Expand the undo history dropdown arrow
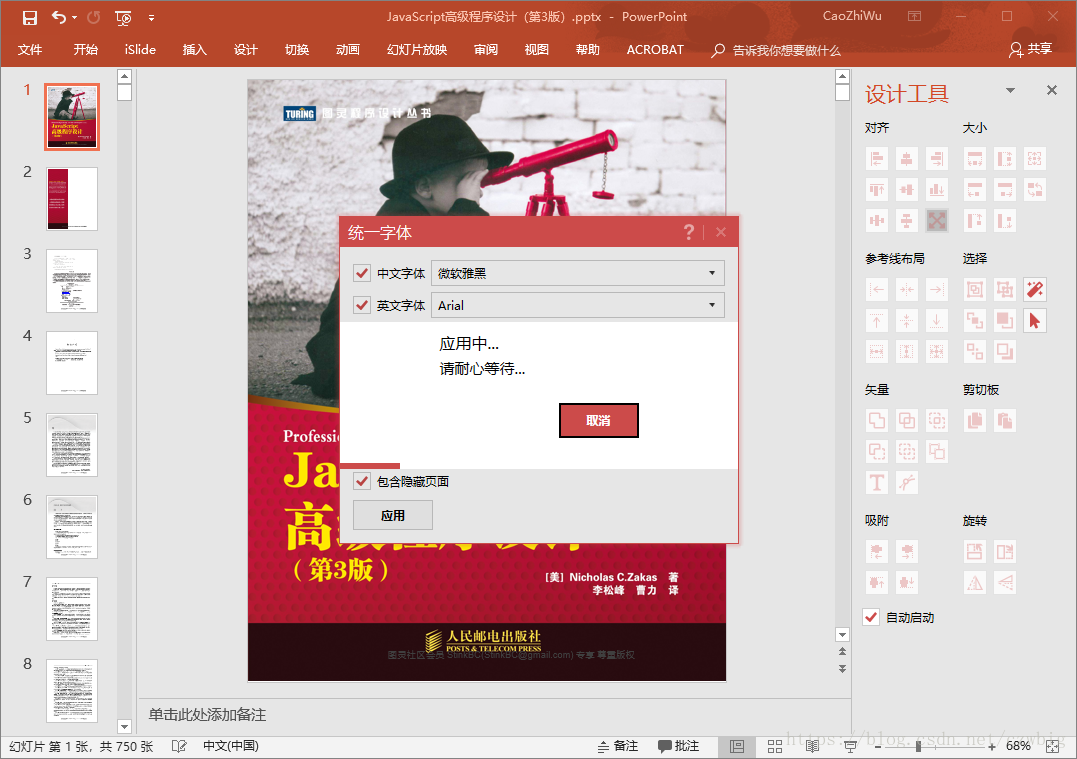The height and width of the screenshot is (759, 1077). pos(74,18)
